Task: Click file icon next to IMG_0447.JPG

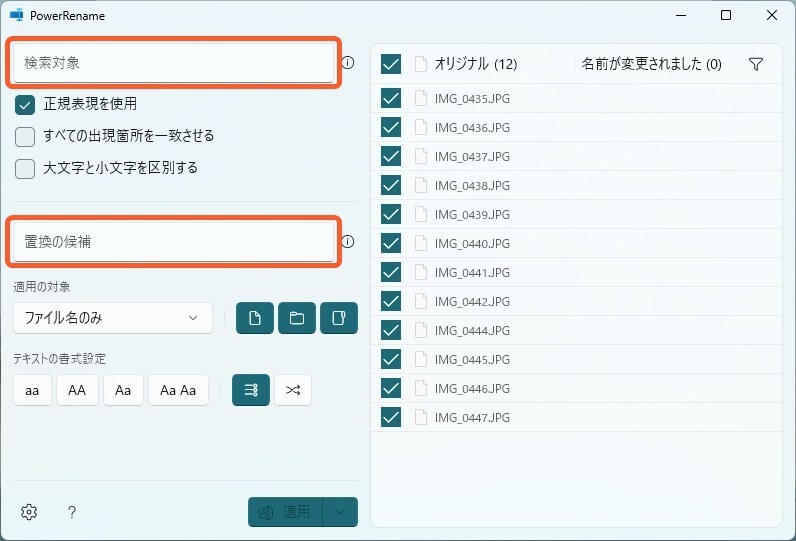Action: 421,417
